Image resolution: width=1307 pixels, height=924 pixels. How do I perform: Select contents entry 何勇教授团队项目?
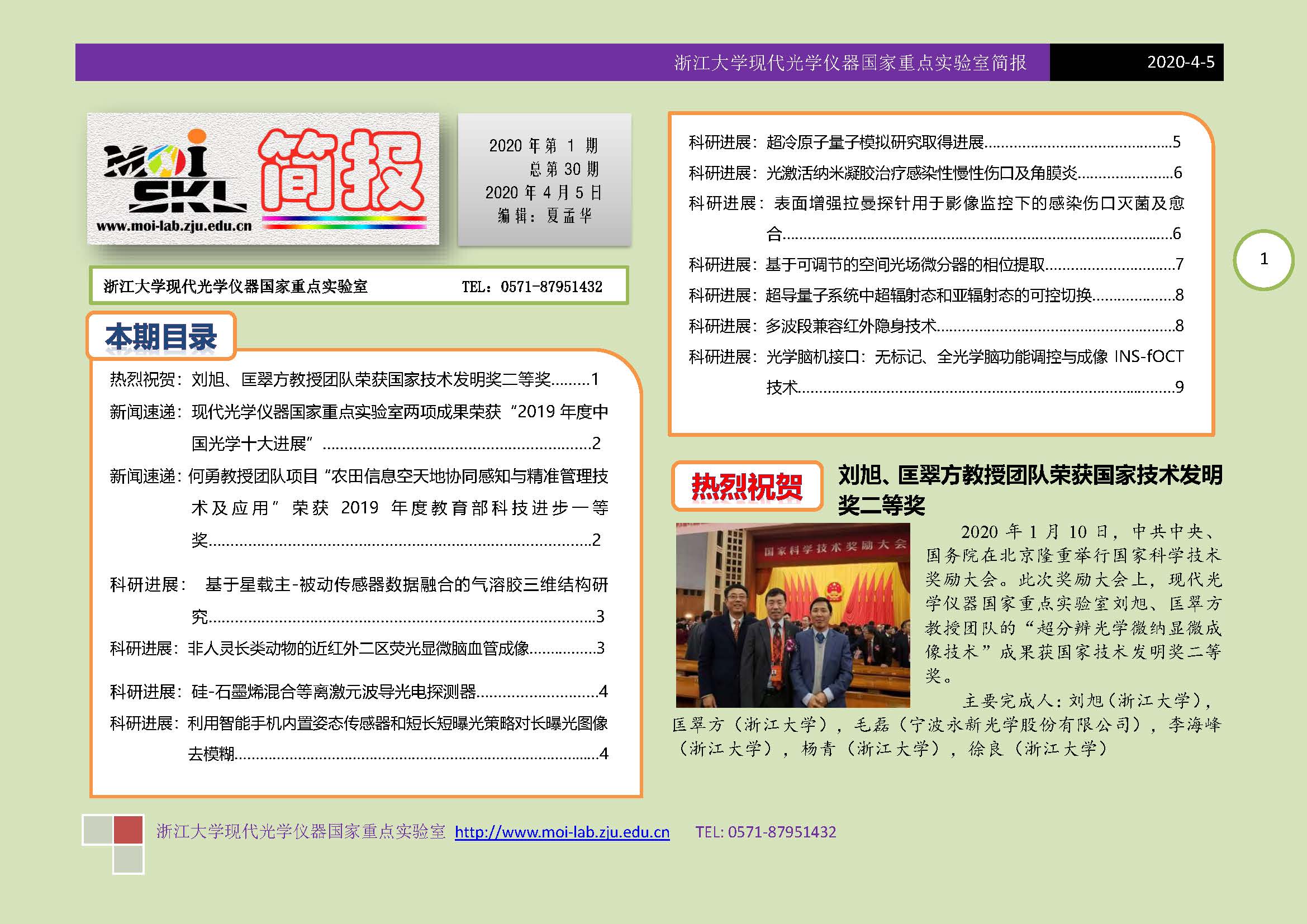click(359, 507)
